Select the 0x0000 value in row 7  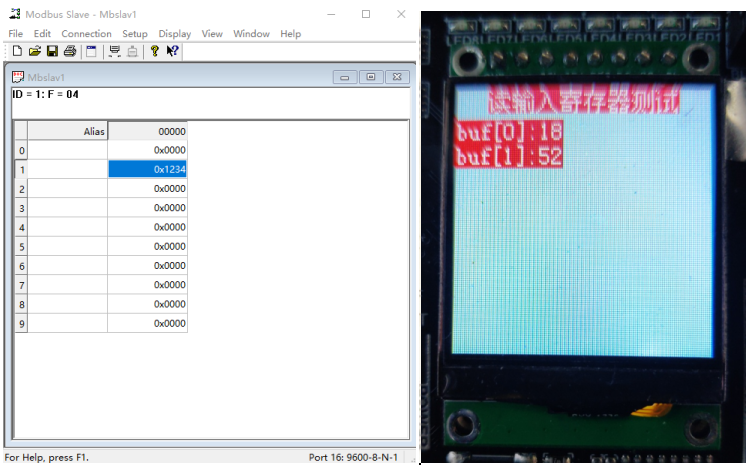(x=148, y=285)
